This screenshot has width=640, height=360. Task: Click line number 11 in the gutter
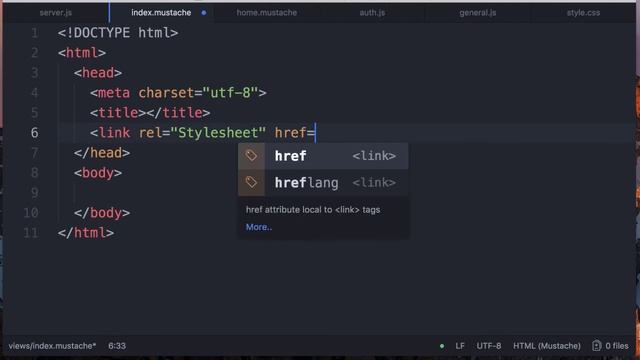pos(31,233)
